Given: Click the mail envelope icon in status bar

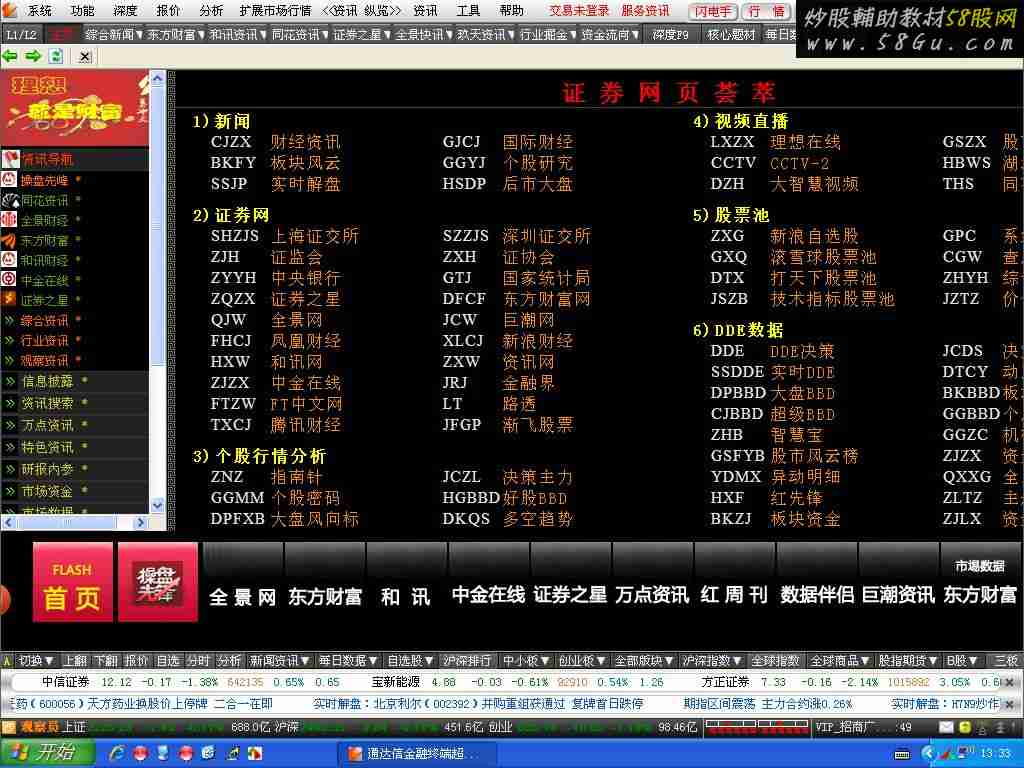Looking at the screenshot, I should point(946,727).
